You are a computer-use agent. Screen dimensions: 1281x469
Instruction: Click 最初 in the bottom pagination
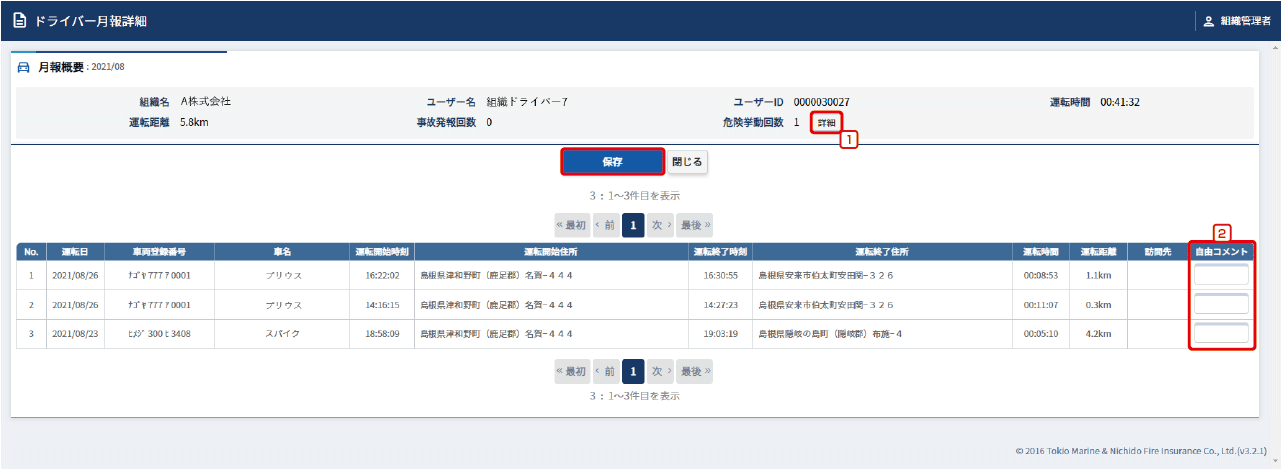pos(572,372)
